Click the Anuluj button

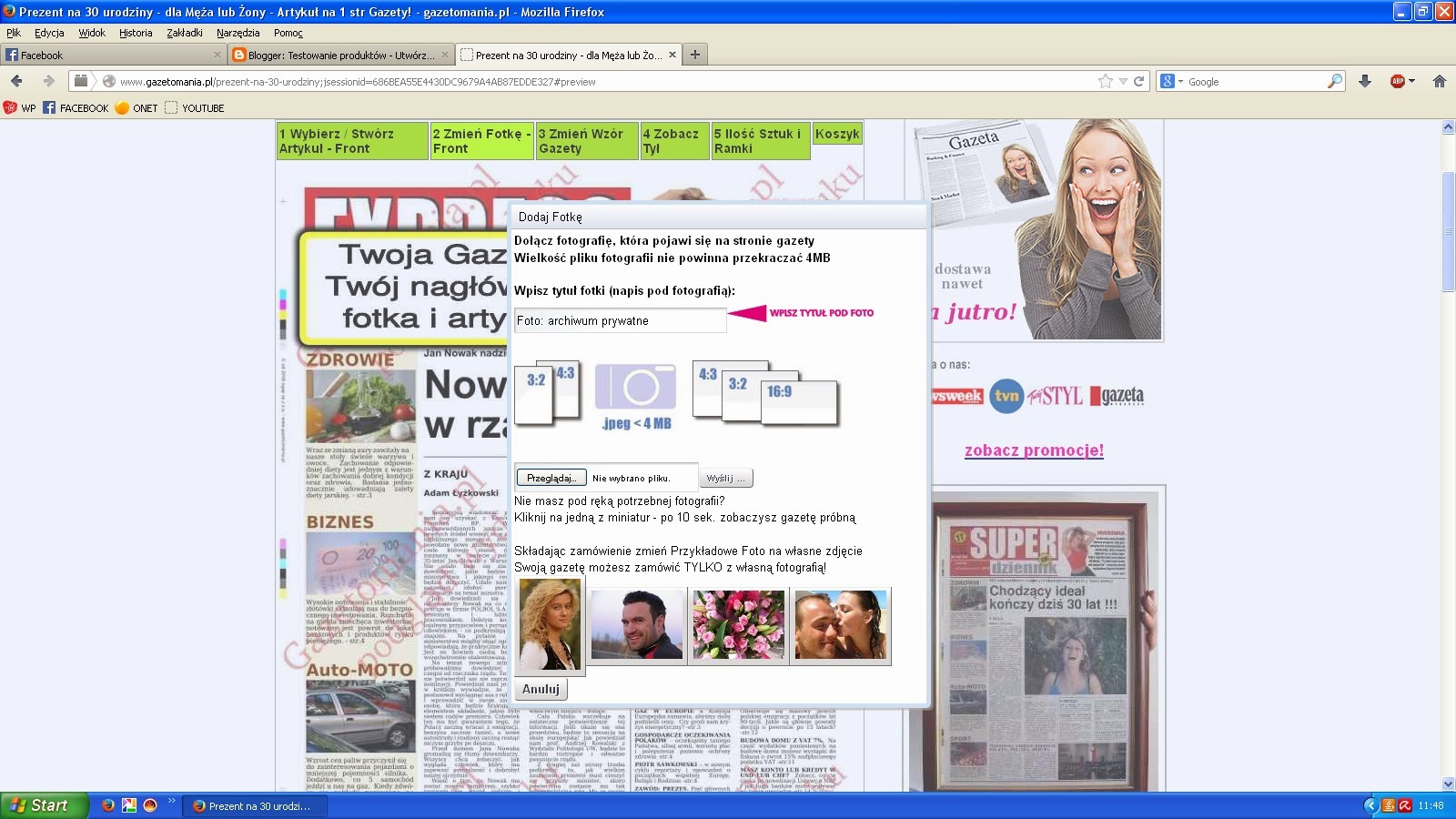pos(541,689)
